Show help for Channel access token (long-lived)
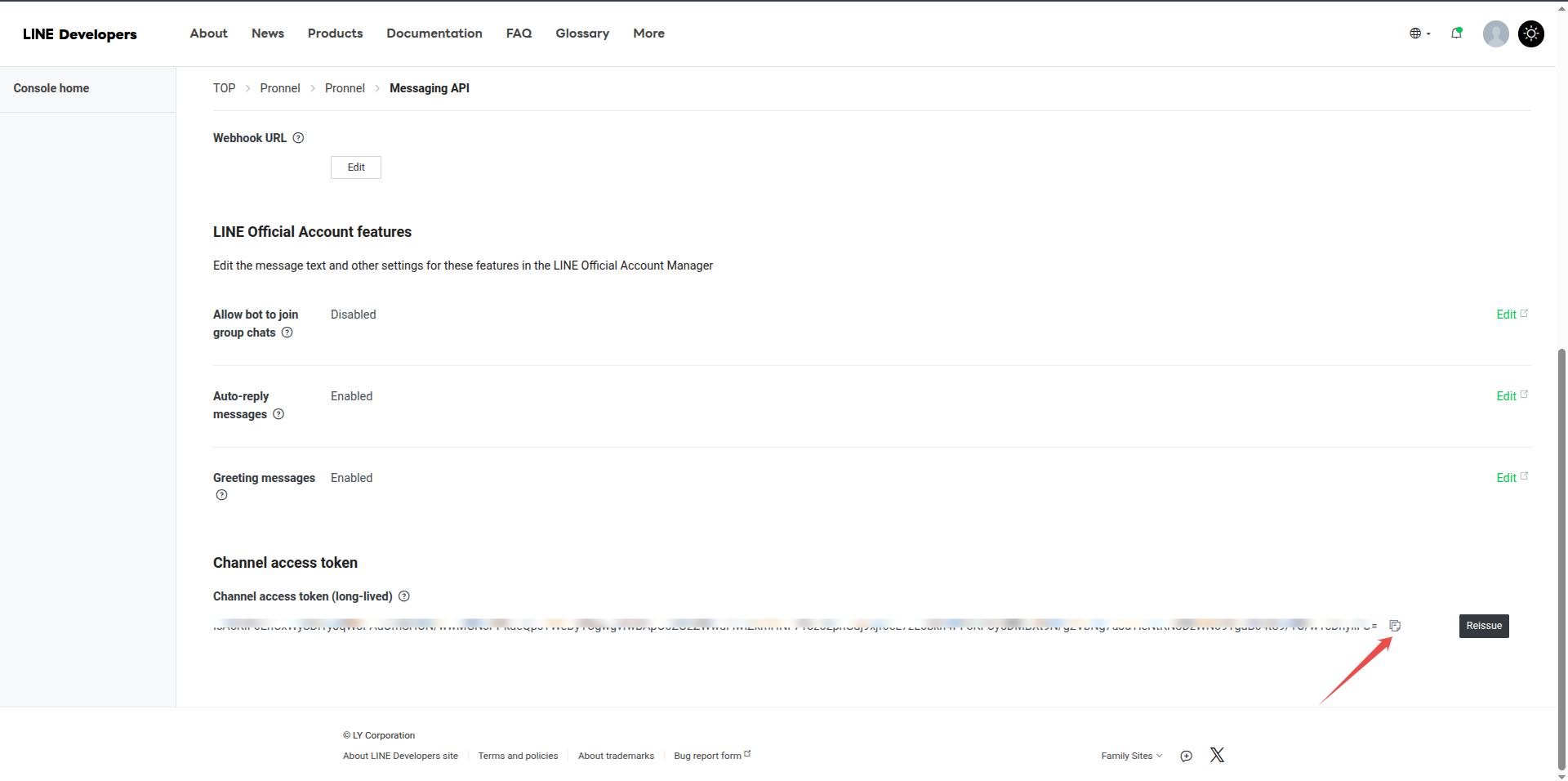Viewport: 1568px width, 781px height. click(x=403, y=596)
